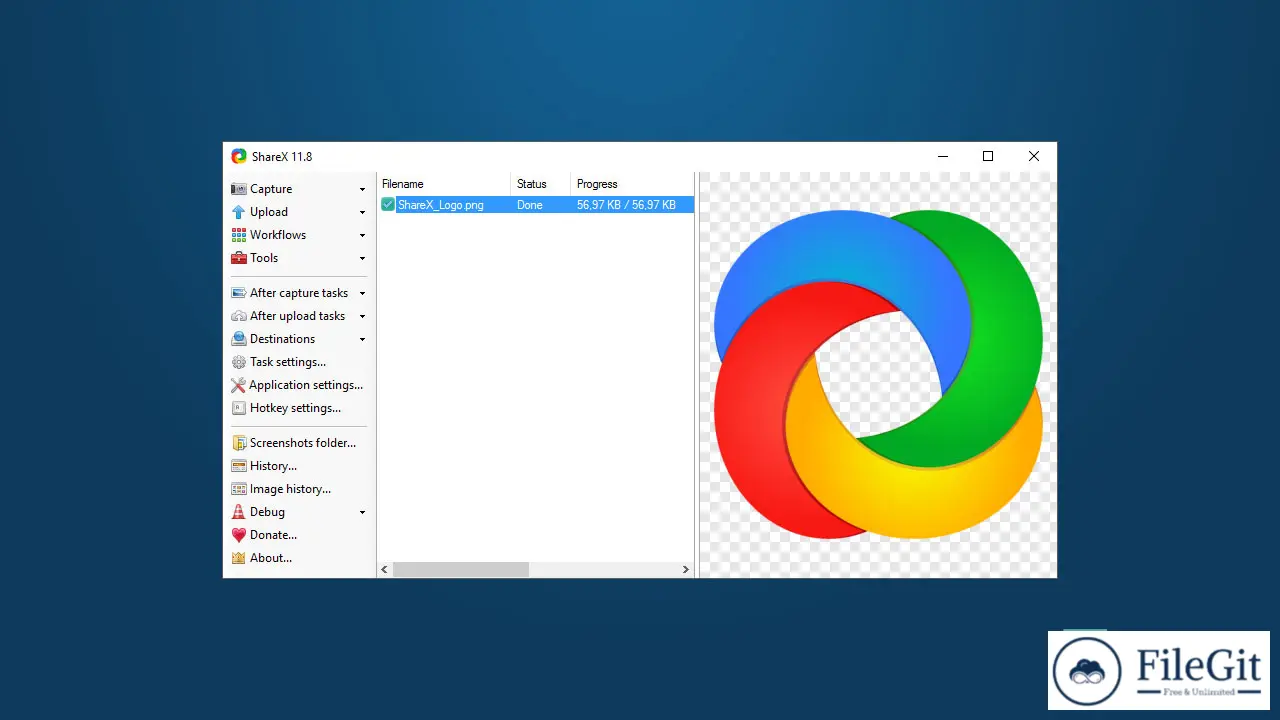1280x720 pixels.
Task: Click the scroll left arrow in task list
Action: click(x=385, y=569)
